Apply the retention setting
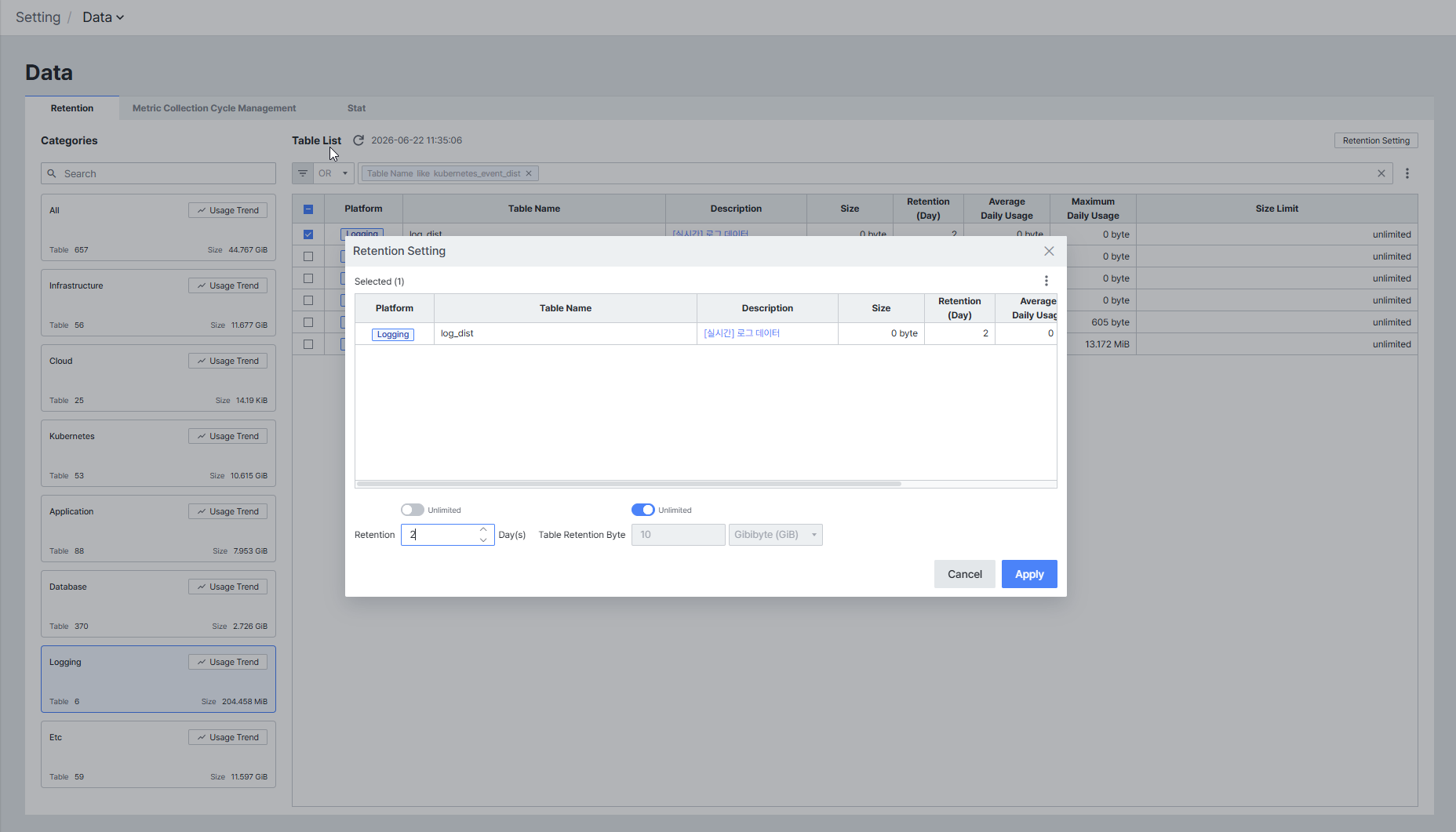The height and width of the screenshot is (832, 1456). [x=1029, y=574]
